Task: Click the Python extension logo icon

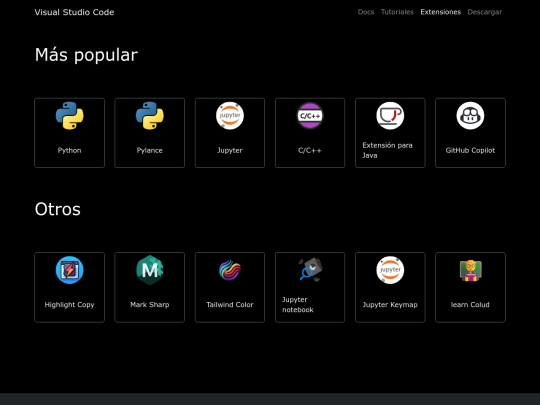Action: 70,116
